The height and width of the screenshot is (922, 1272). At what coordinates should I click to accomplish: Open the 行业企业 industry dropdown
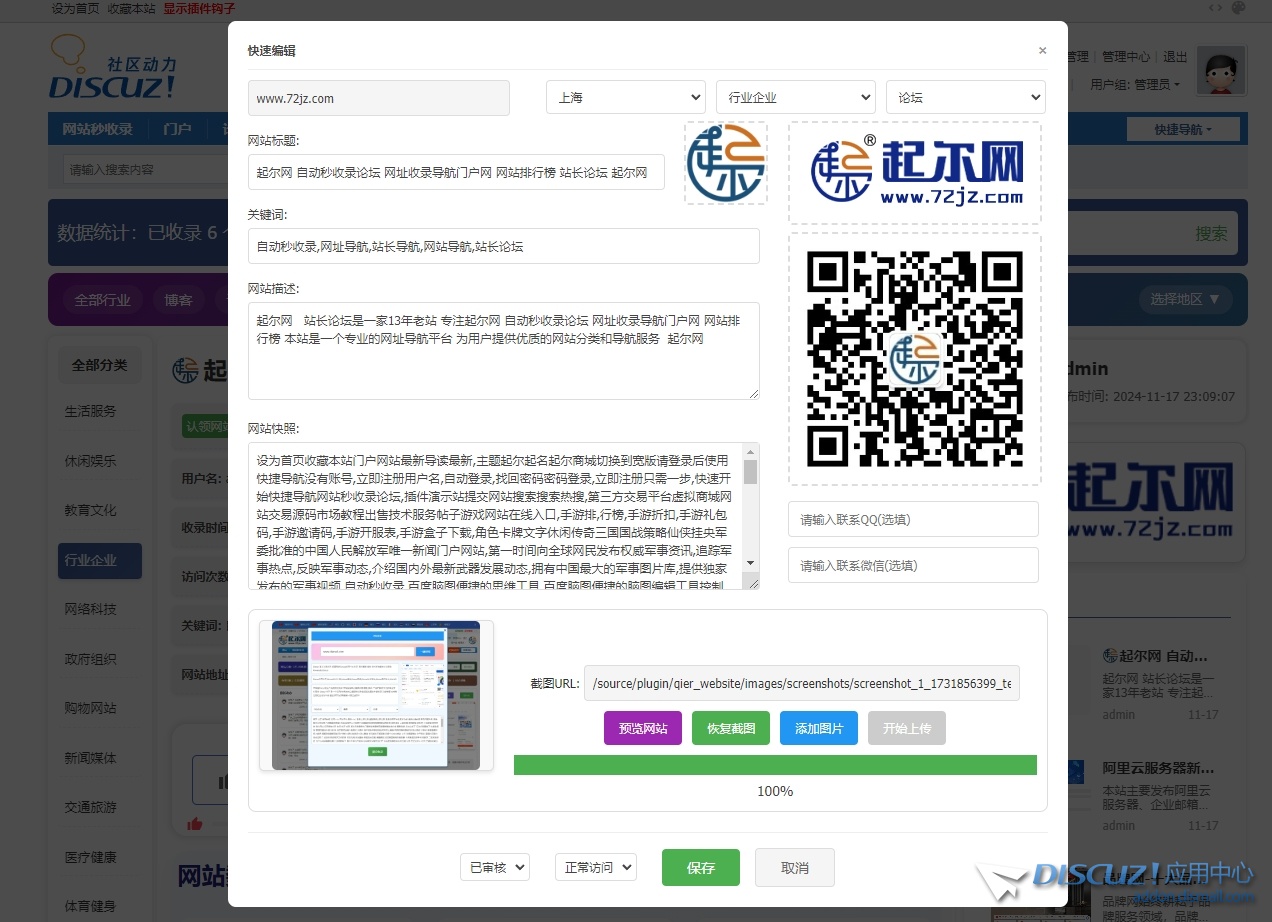click(x=795, y=97)
